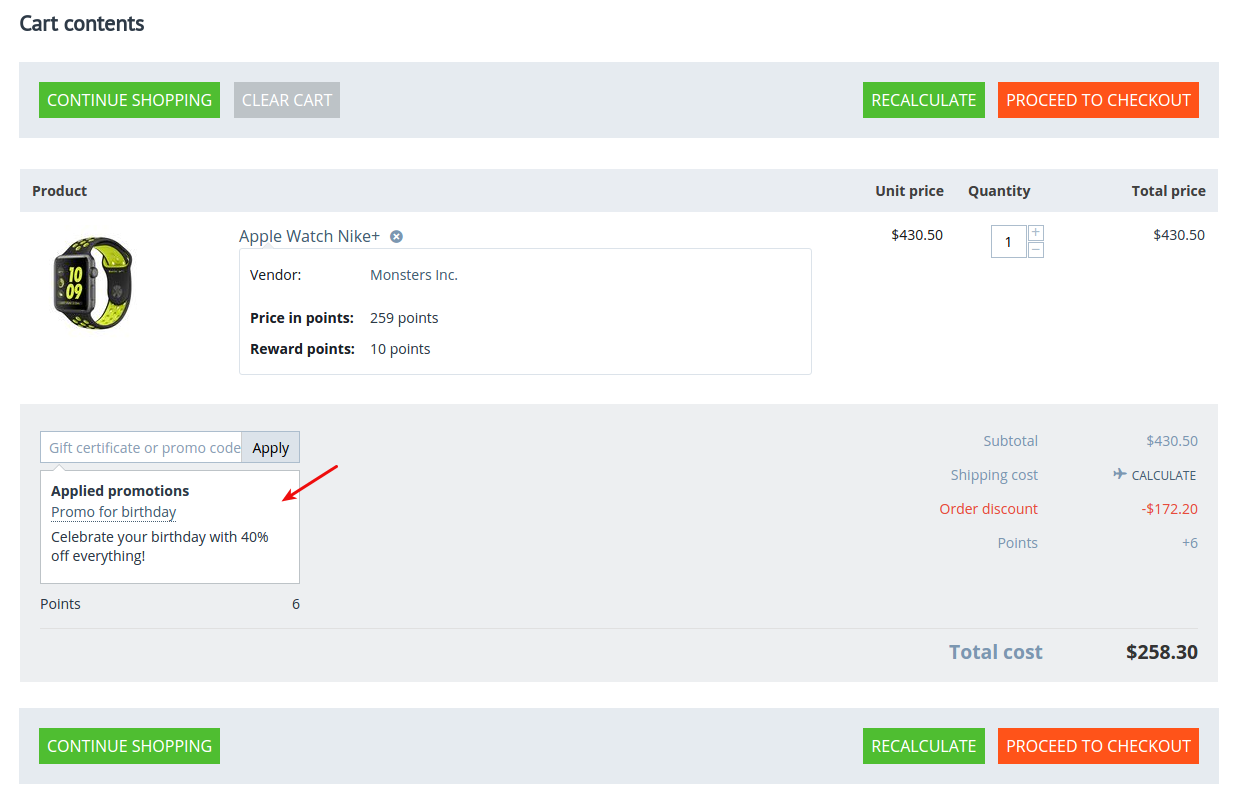The image size is (1233, 799).
Task: Click the top Continue Shopping button
Action: coord(129,100)
